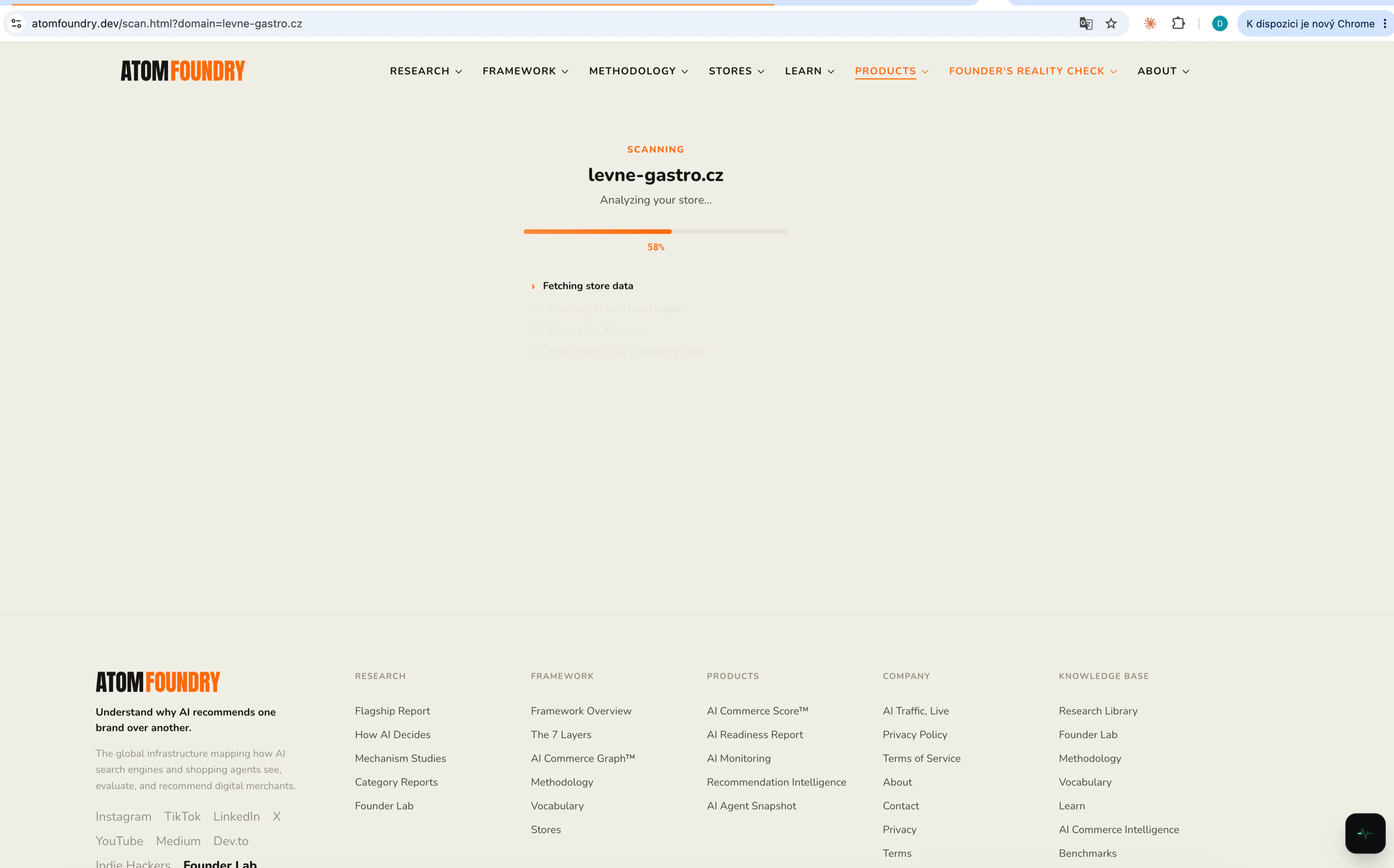Viewport: 1394px width, 868px height.
Task: Open the Google Translate page icon
Action: pyautogui.click(x=1085, y=23)
